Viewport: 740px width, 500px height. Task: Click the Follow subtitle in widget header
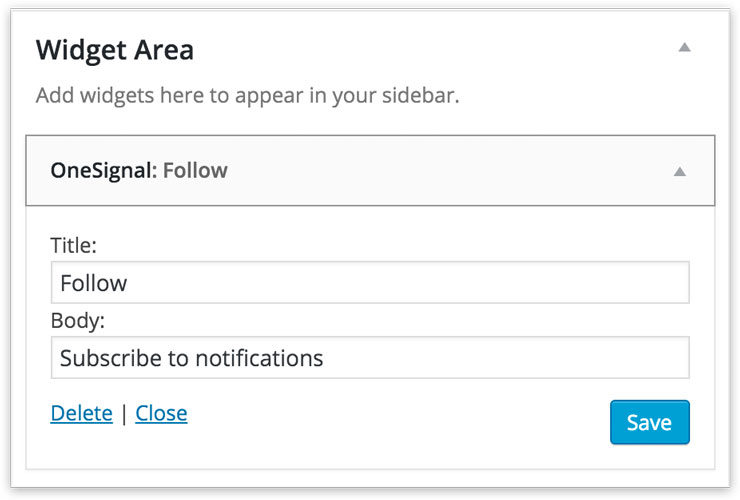[195, 171]
